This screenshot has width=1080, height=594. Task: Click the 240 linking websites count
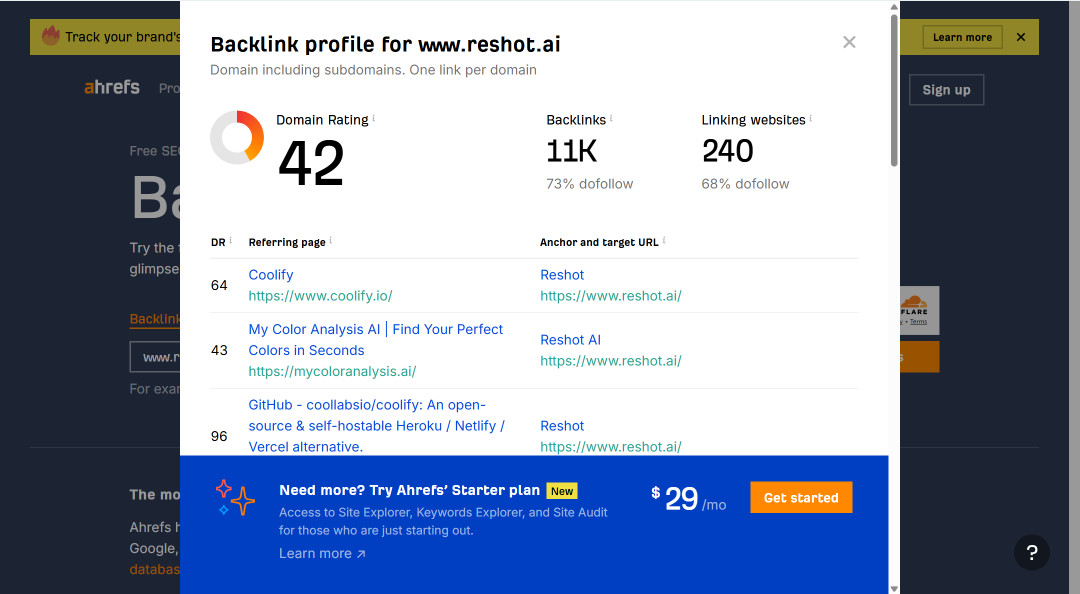coord(727,151)
